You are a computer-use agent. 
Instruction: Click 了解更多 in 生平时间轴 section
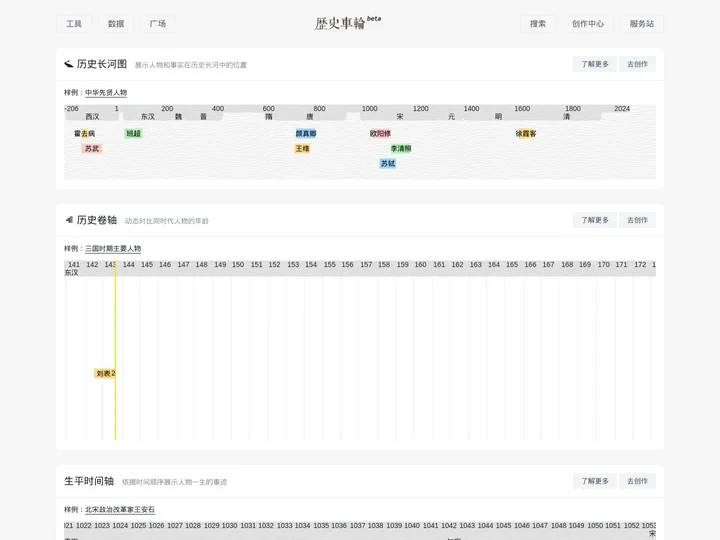coord(595,481)
